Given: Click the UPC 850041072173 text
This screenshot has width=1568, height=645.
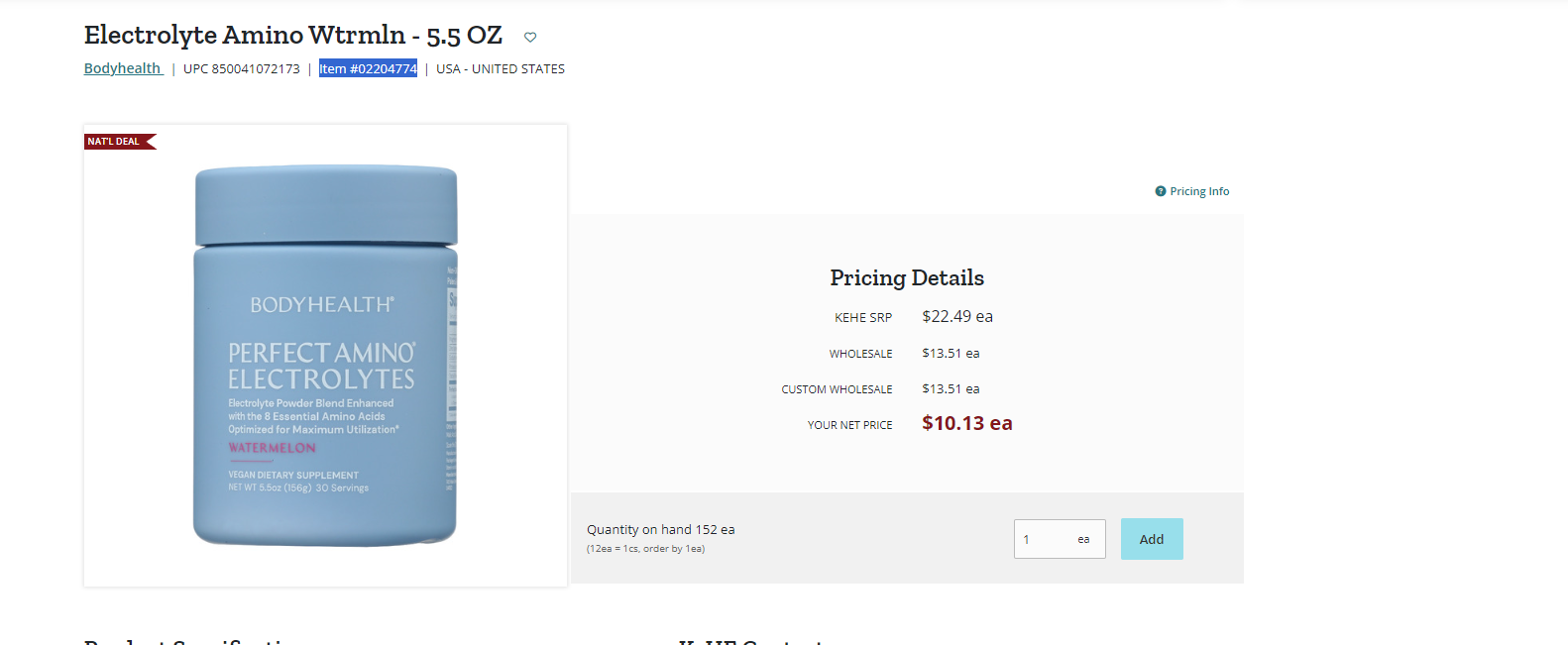Looking at the screenshot, I should (242, 68).
